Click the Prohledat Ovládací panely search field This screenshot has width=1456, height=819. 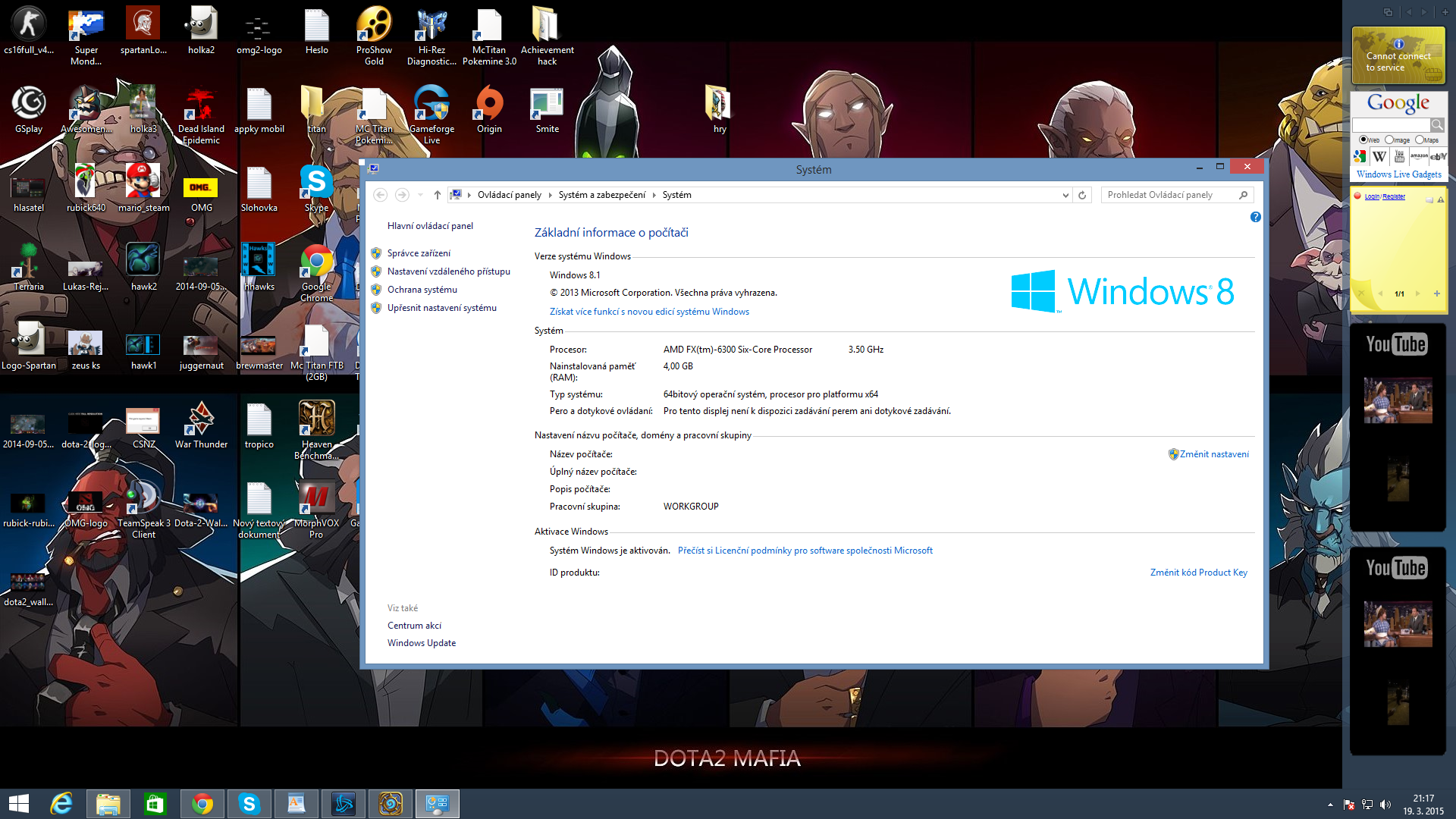1168,195
